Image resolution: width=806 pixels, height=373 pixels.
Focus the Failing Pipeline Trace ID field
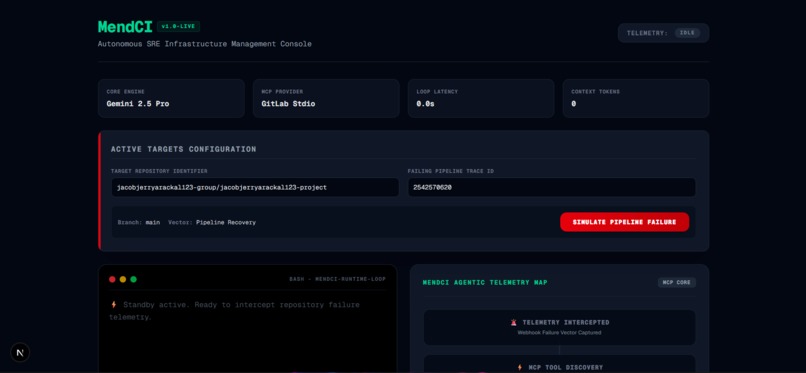552,188
